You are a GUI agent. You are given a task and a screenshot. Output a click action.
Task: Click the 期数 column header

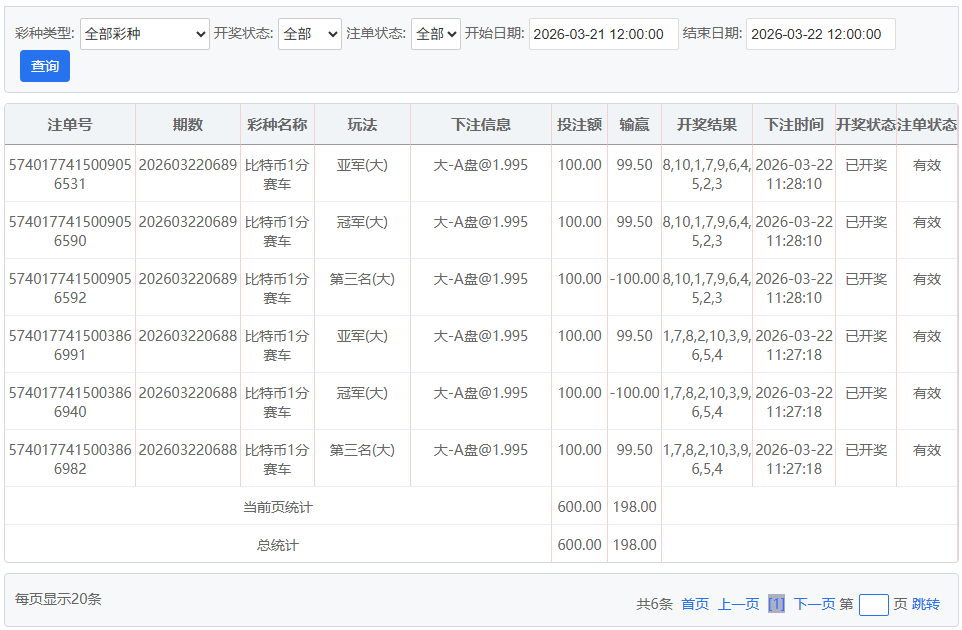[188, 125]
